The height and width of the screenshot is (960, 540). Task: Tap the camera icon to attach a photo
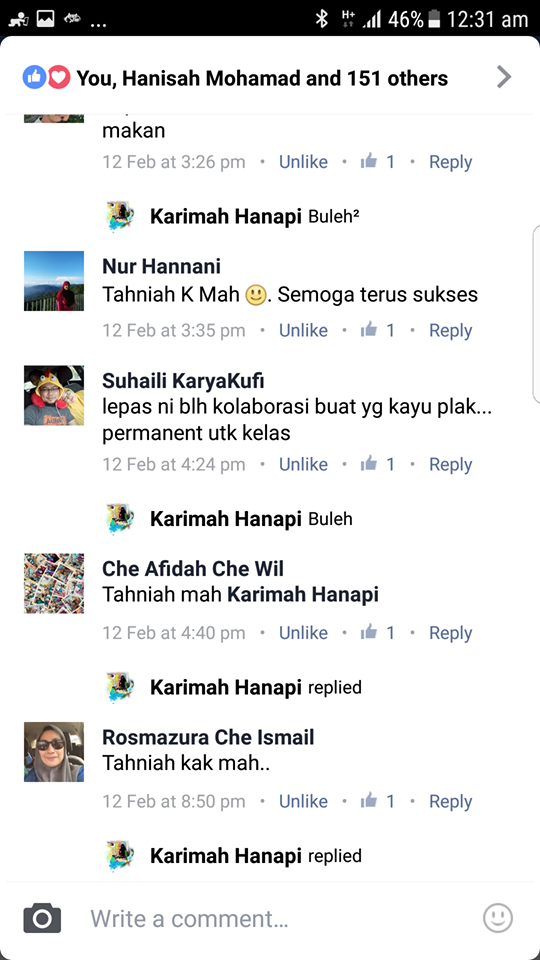[x=42, y=918]
